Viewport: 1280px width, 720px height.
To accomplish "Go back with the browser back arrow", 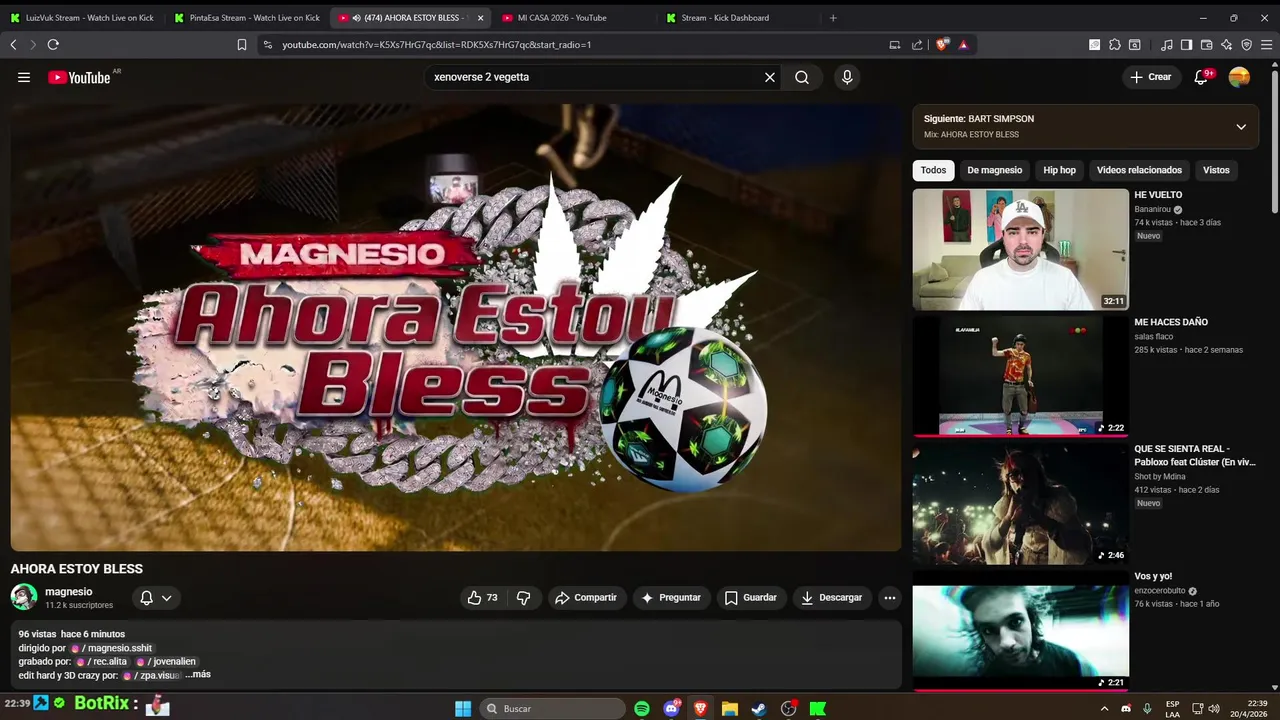I will (x=13, y=44).
